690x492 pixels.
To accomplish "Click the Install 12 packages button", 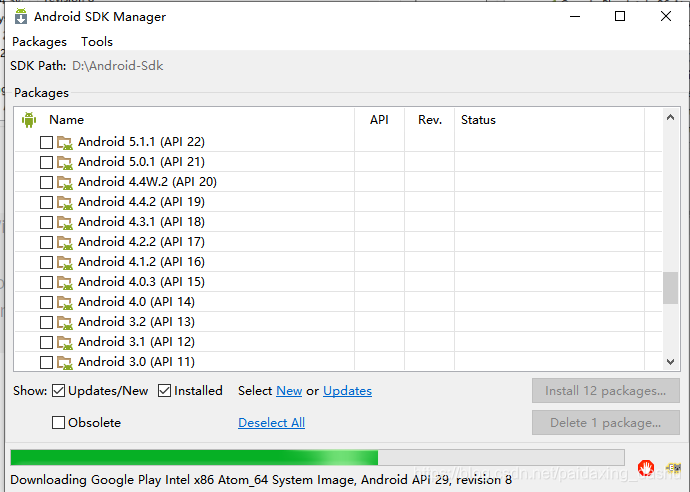I will pyautogui.click(x=606, y=391).
